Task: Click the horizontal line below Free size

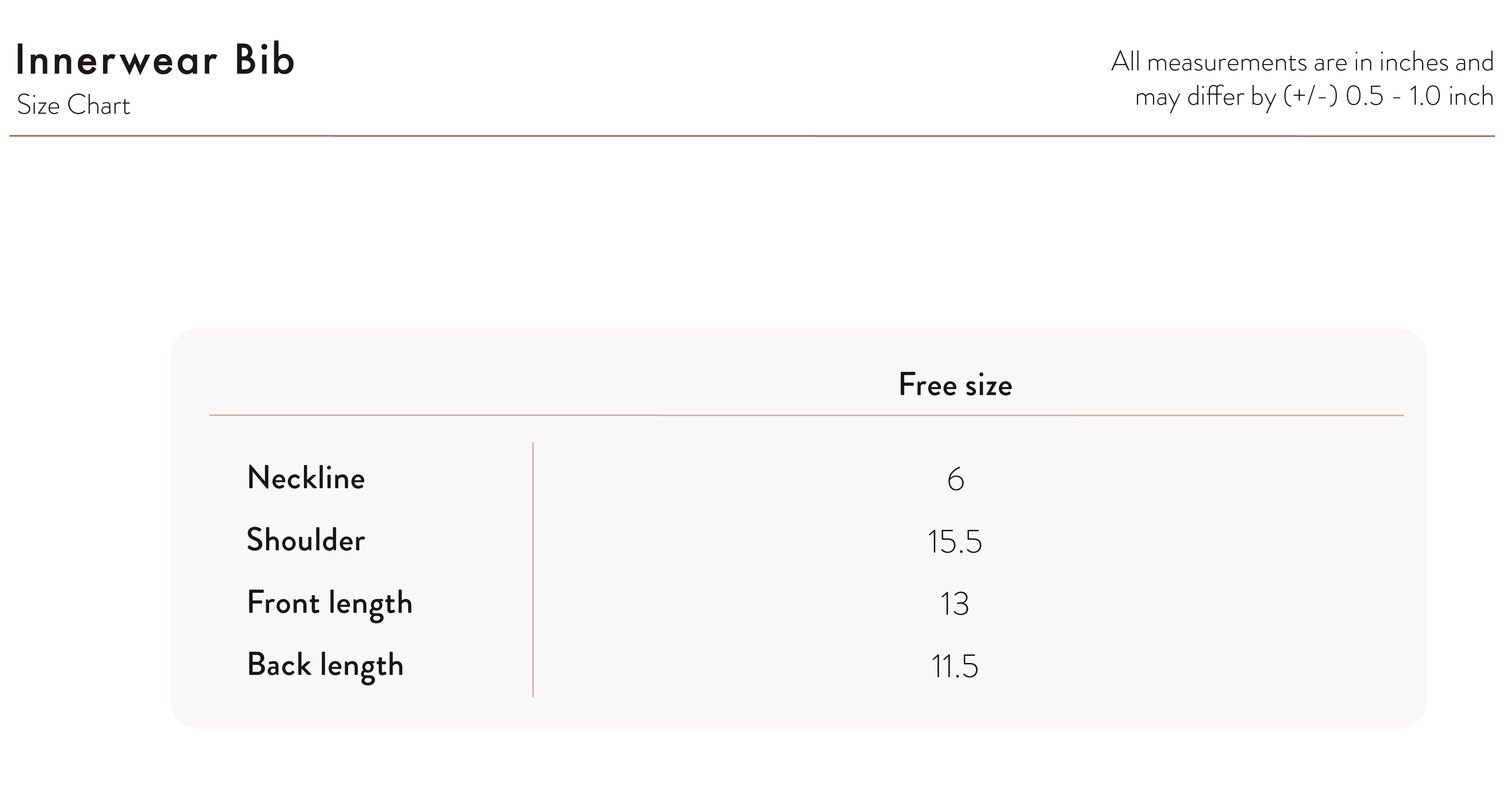Action: click(807, 415)
